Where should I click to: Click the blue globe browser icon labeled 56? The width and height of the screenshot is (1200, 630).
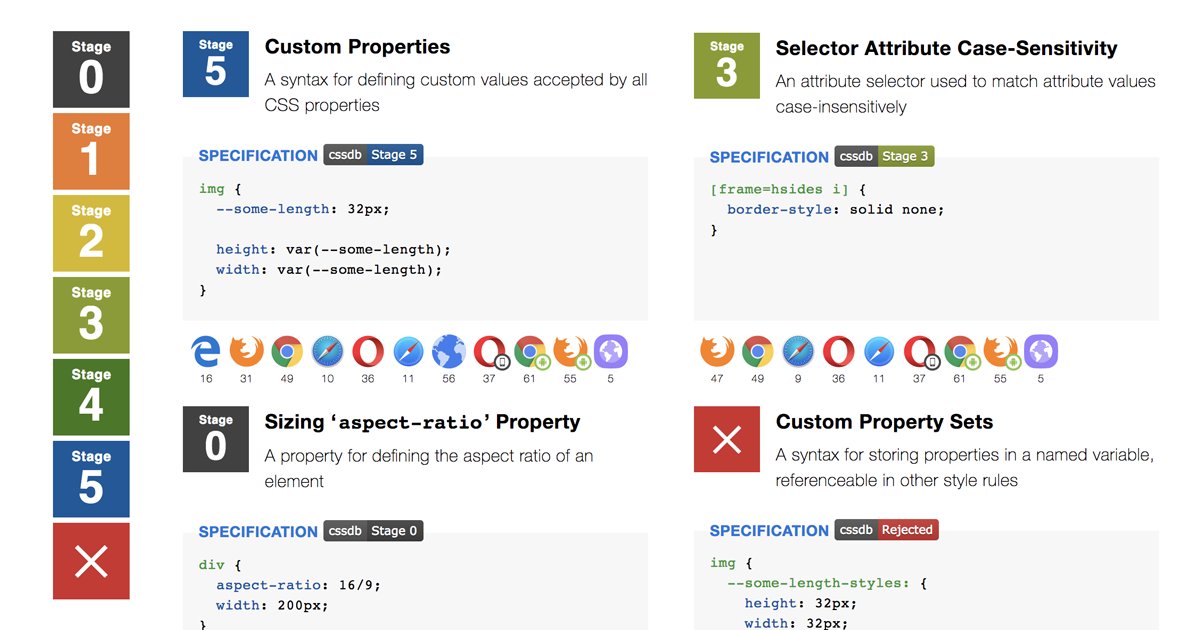(449, 352)
